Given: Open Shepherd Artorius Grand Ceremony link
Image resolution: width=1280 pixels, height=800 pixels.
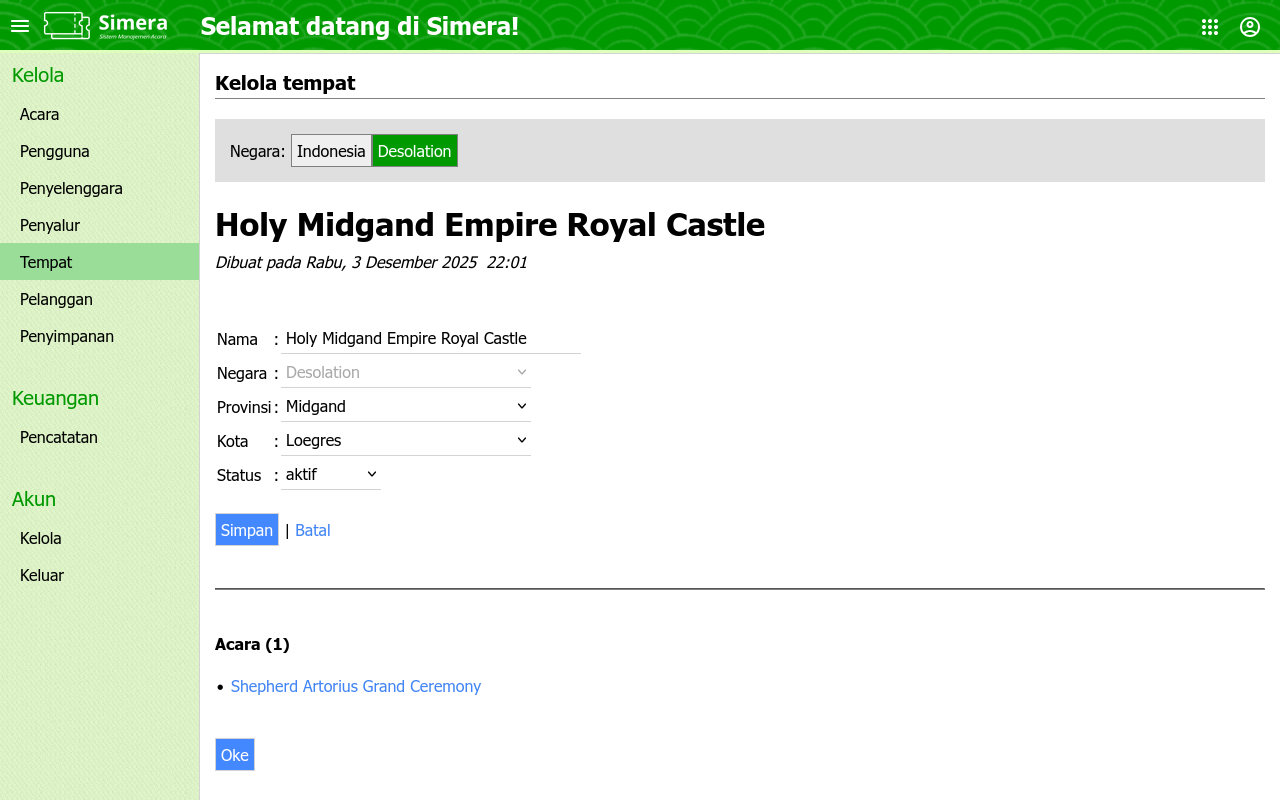Looking at the screenshot, I should pos(355,686).
